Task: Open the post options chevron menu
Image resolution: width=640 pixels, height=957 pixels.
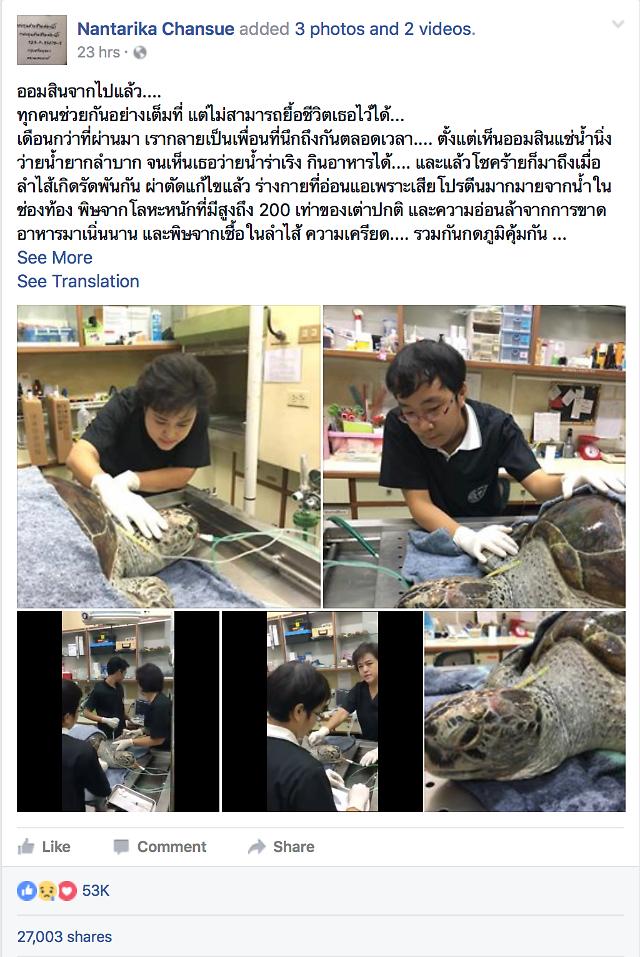Action: click(x=618, y=24)
